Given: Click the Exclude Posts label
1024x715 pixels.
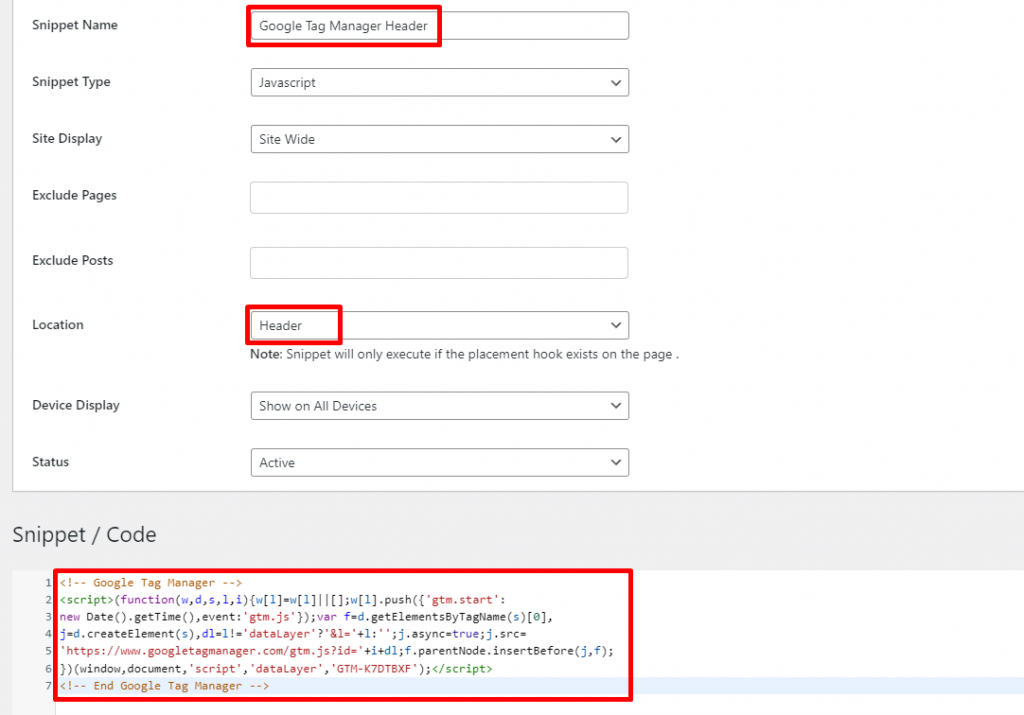Looking at the screenshot, I should pyautogui.click(x=72, y=260).
